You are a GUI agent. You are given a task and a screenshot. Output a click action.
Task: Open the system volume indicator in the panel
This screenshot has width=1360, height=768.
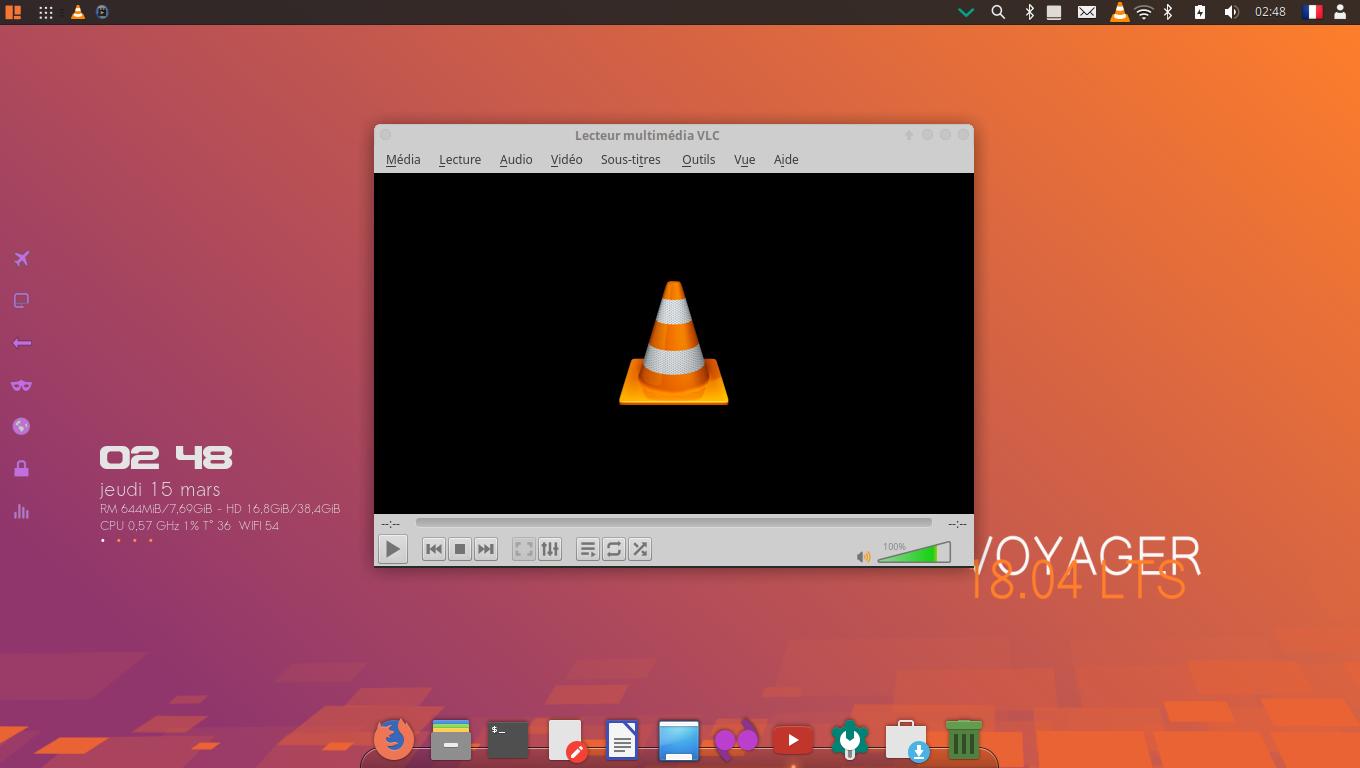click(x=1232, y=12)
